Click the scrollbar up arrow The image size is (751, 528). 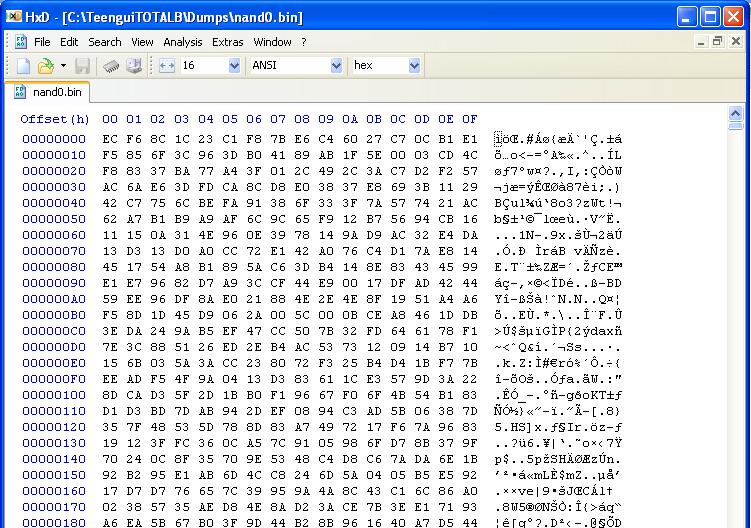click(736, 114)
